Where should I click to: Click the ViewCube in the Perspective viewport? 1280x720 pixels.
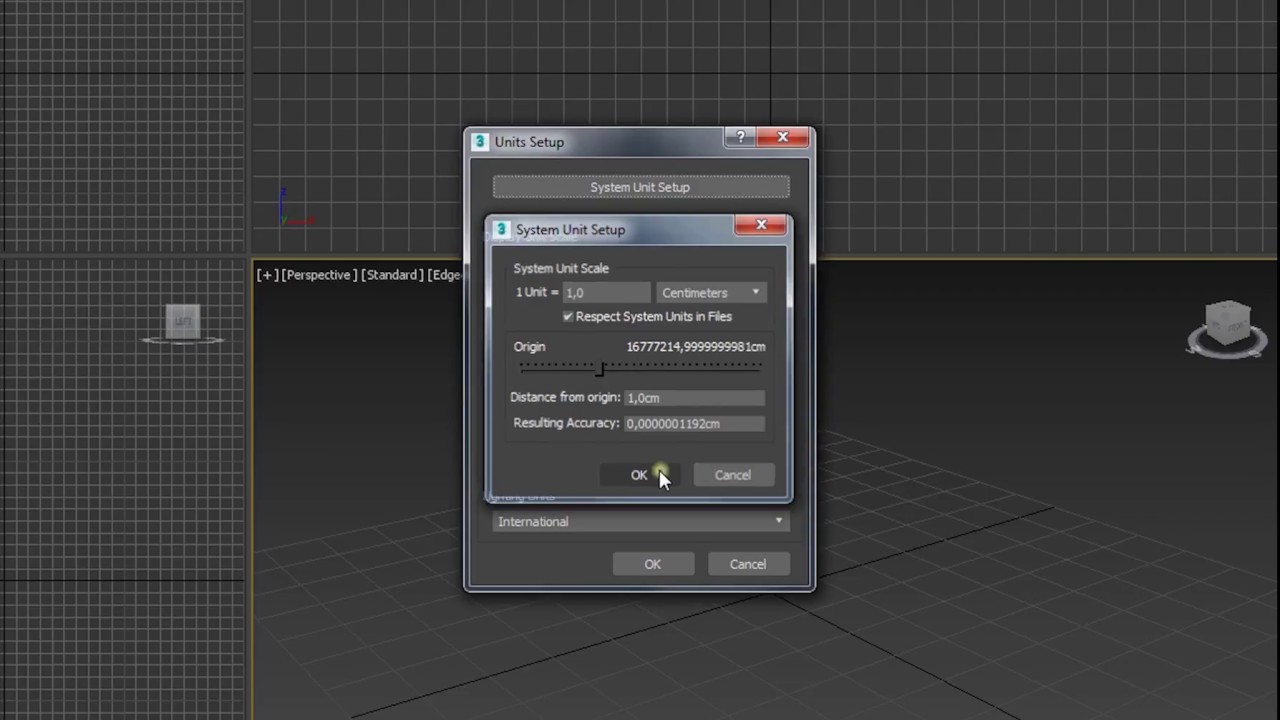1227,329
